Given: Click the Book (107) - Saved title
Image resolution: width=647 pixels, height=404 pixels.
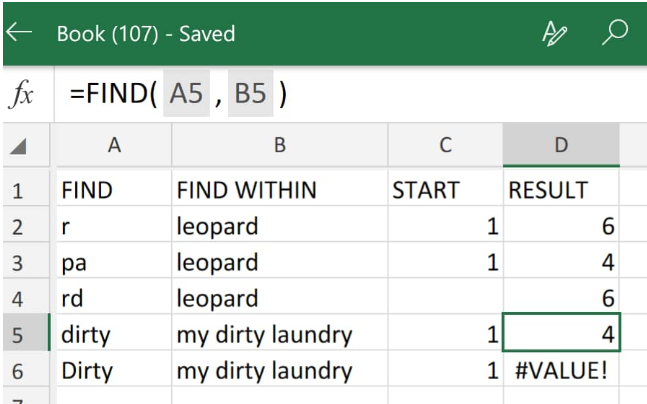Looking at the screenshot, I should coord(146,33).
